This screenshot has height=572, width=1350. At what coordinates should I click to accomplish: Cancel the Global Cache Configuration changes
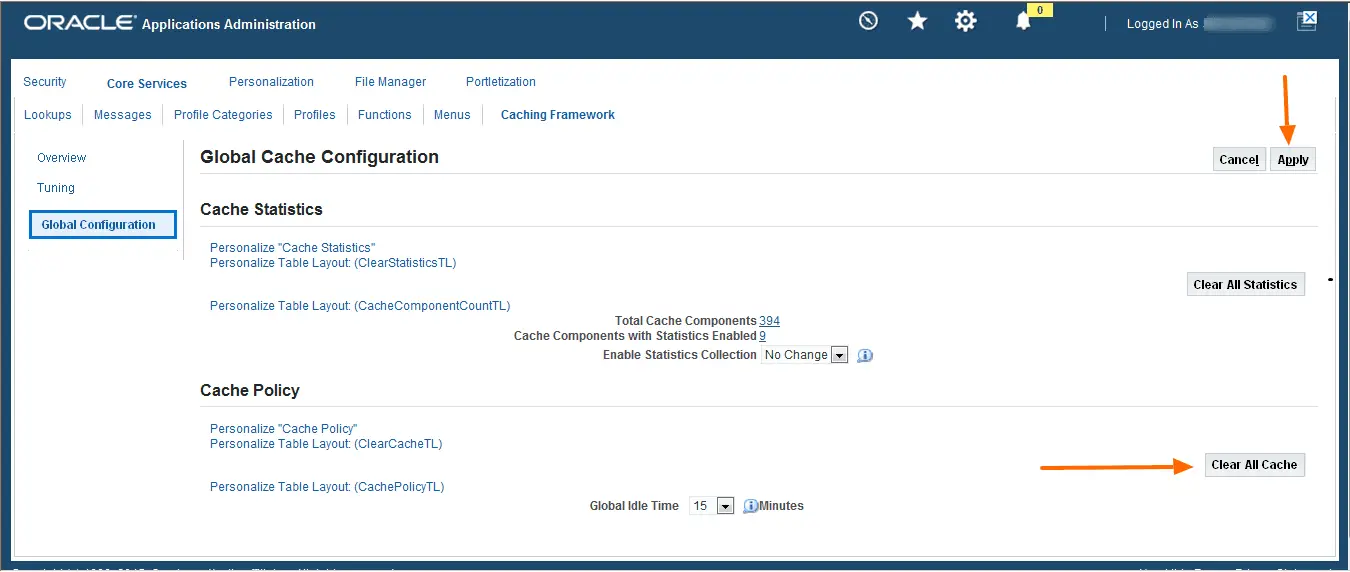click(1238, 160)
